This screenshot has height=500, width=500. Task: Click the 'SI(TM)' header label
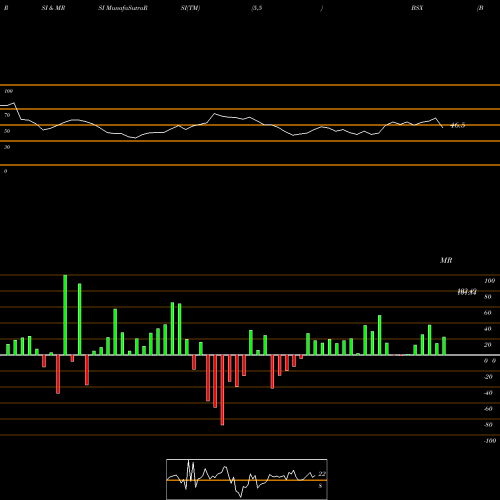190,8
